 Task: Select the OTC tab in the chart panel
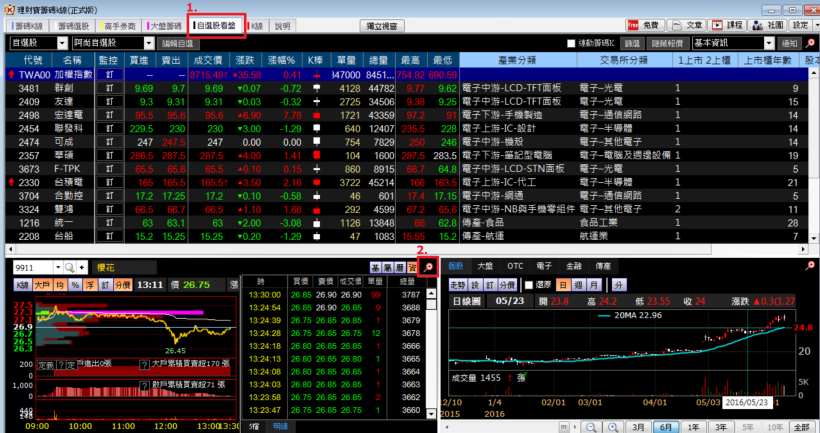515,266
